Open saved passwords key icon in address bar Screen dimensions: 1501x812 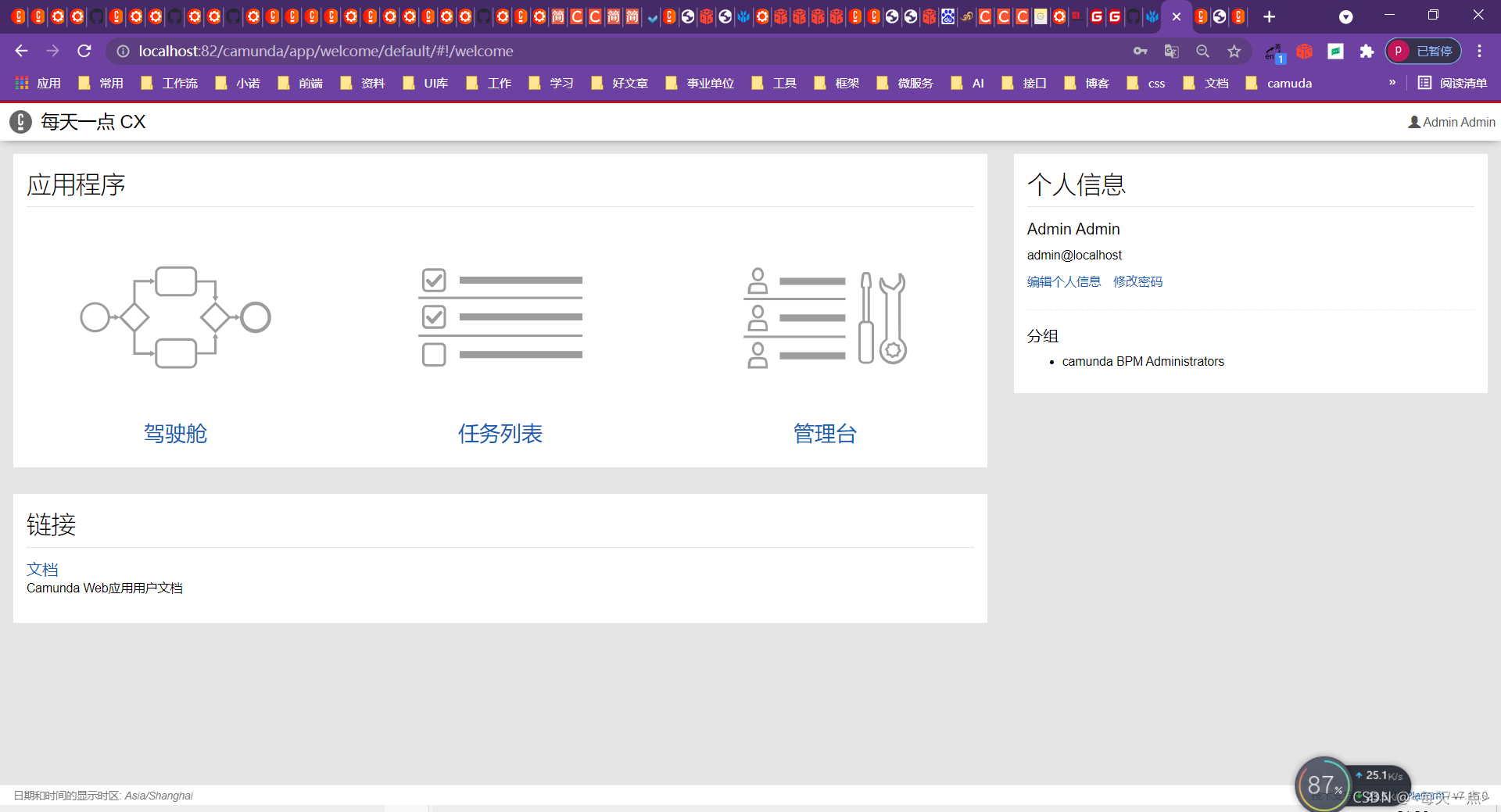point(1141,51)
